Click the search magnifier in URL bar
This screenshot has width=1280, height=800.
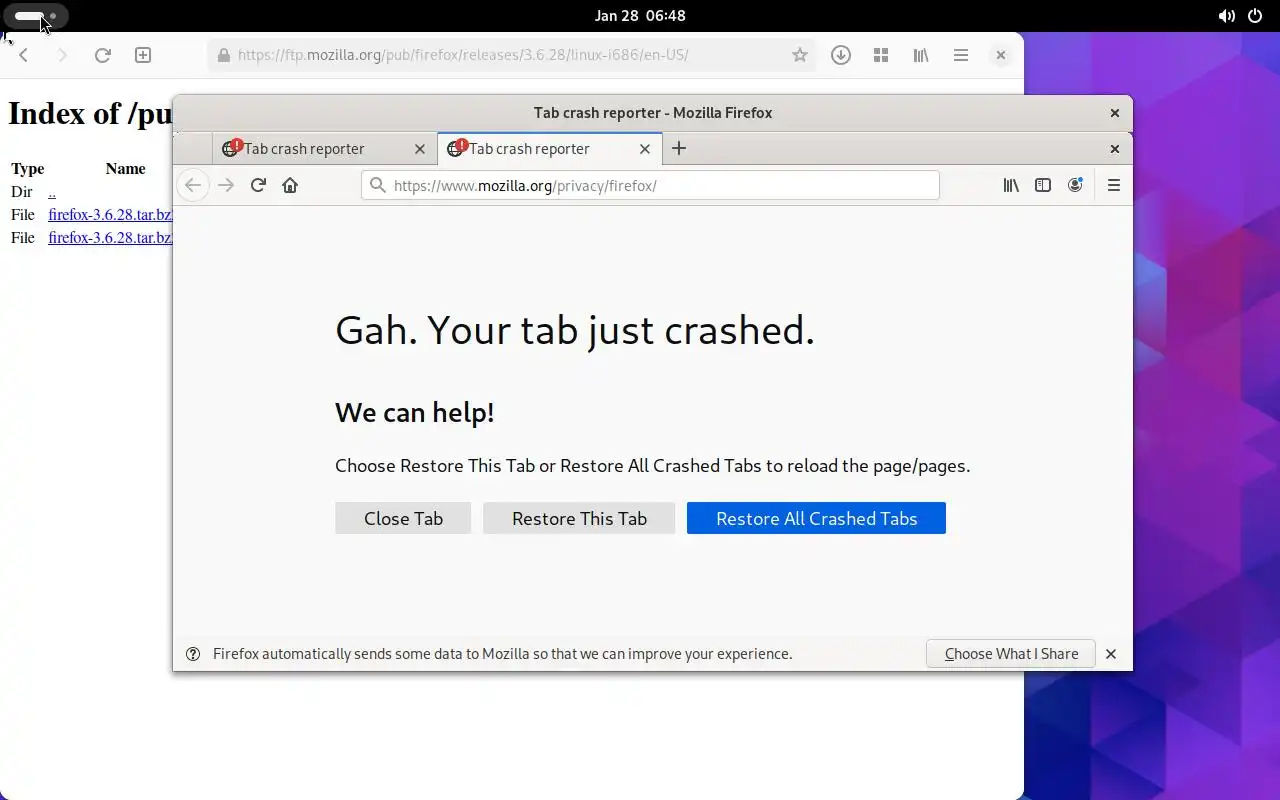click(x=377, y=185)
